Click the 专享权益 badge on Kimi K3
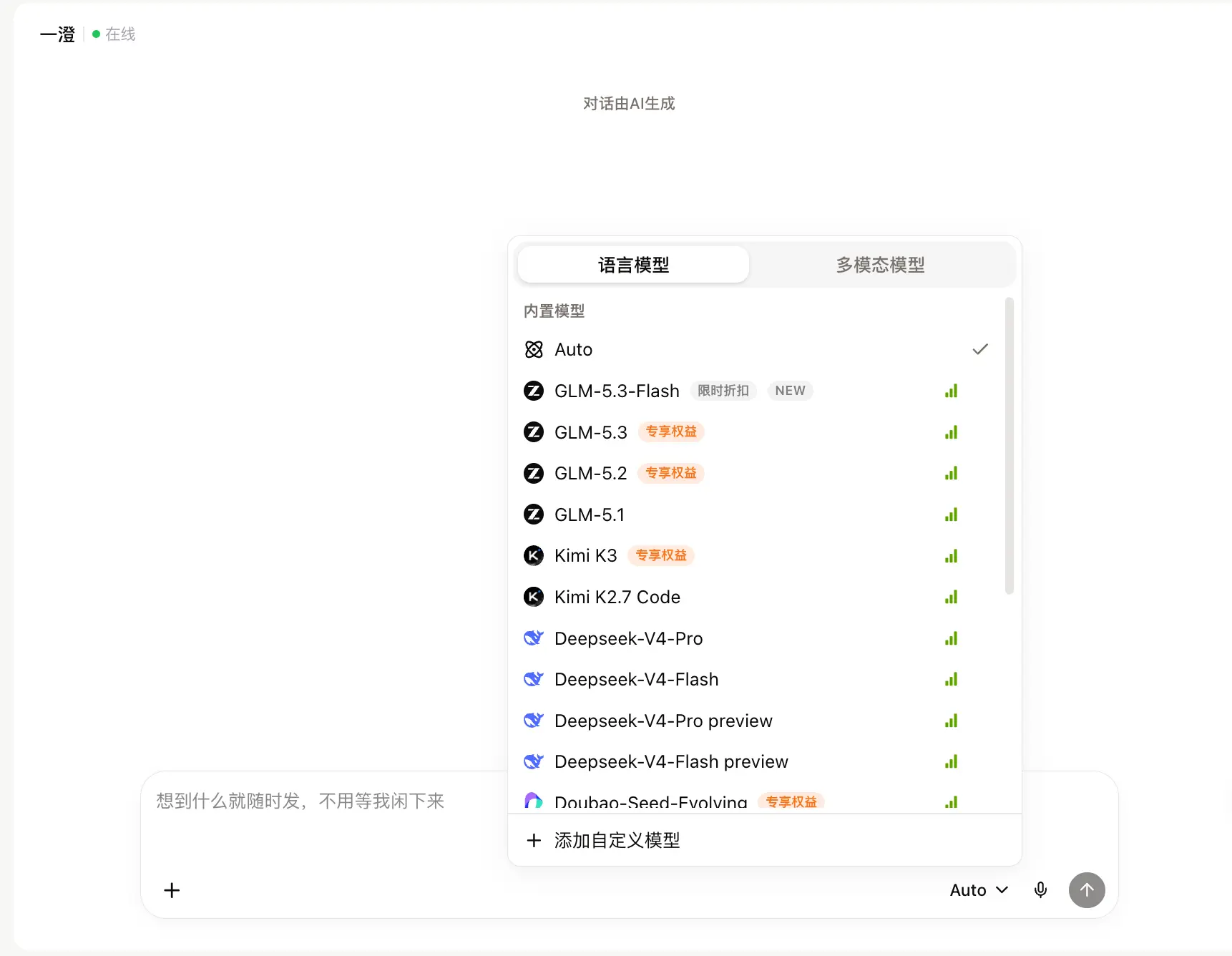This screenshot has width=1232, height=956. [661, 555]
